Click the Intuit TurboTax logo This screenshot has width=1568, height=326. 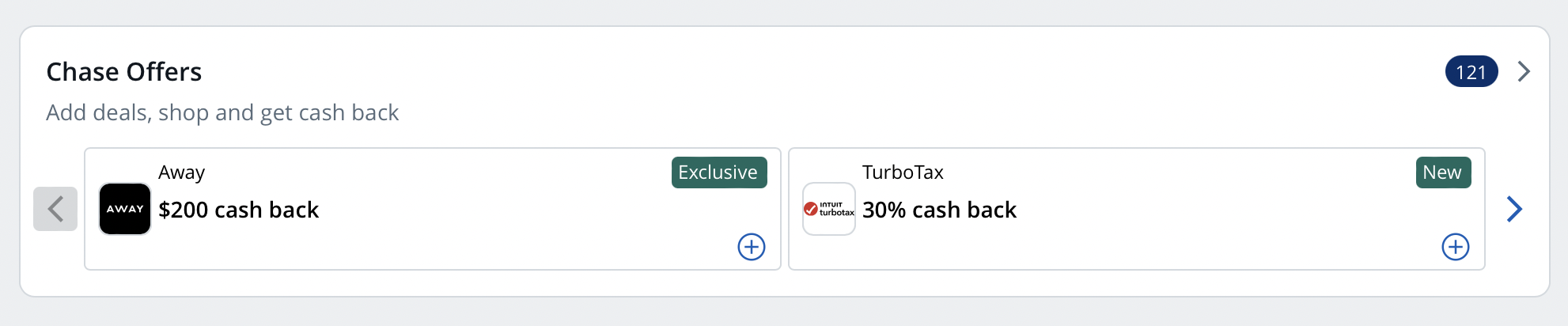pos(829,209)
